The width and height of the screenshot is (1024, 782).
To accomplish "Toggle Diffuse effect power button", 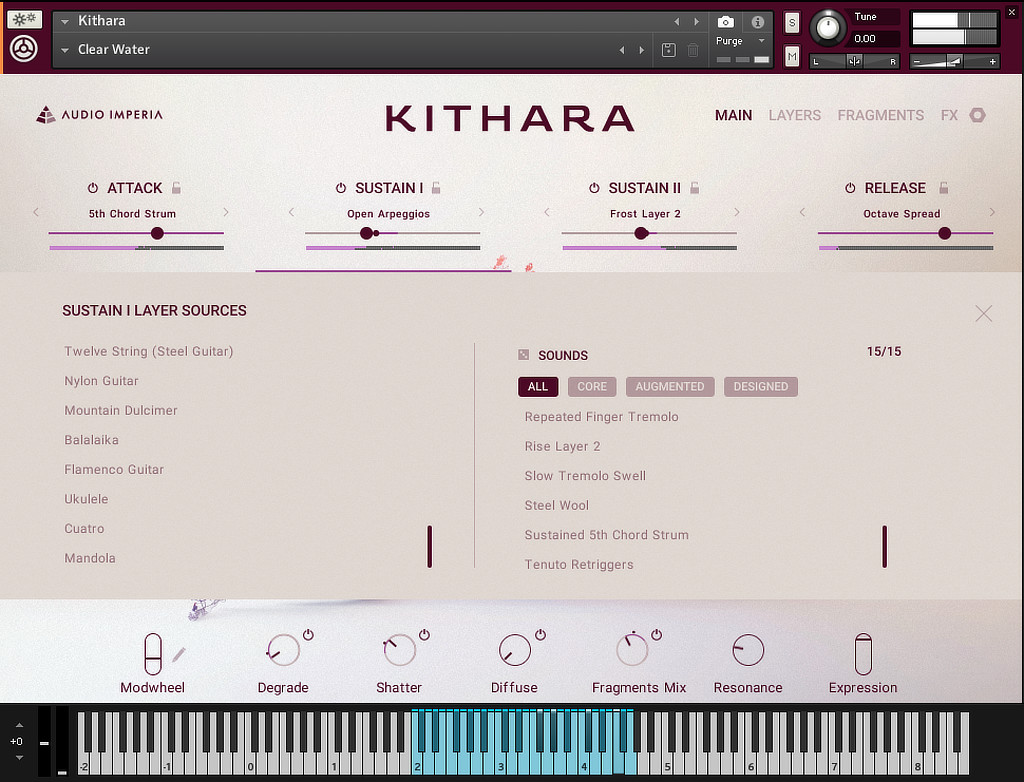I will tap(541, 634).
